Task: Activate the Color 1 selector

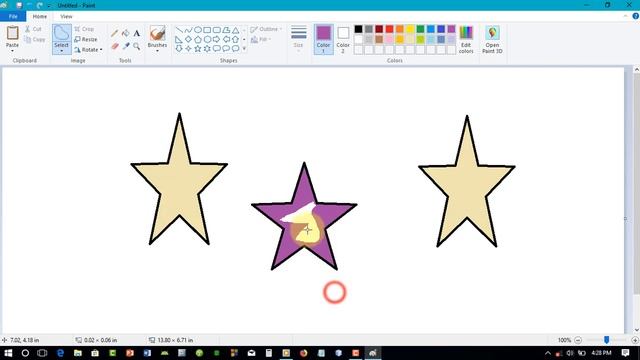Action: point(323,39)
